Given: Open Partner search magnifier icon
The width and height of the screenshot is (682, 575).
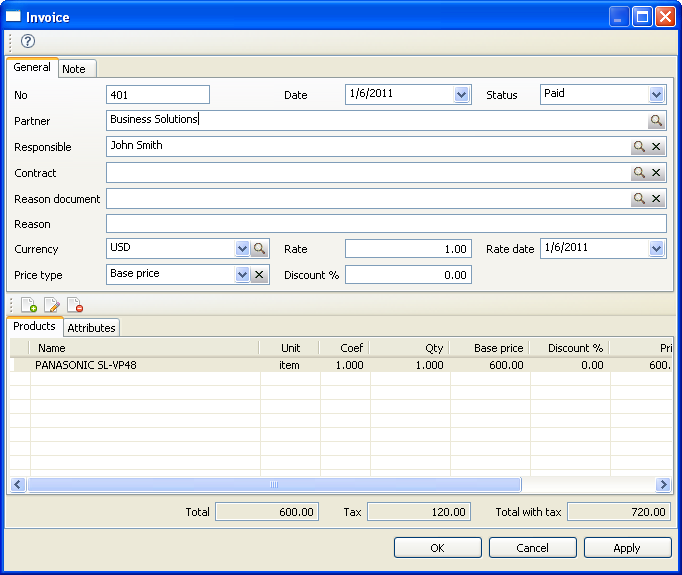Looking at the screenshot, I should click(x=656, y=121).
